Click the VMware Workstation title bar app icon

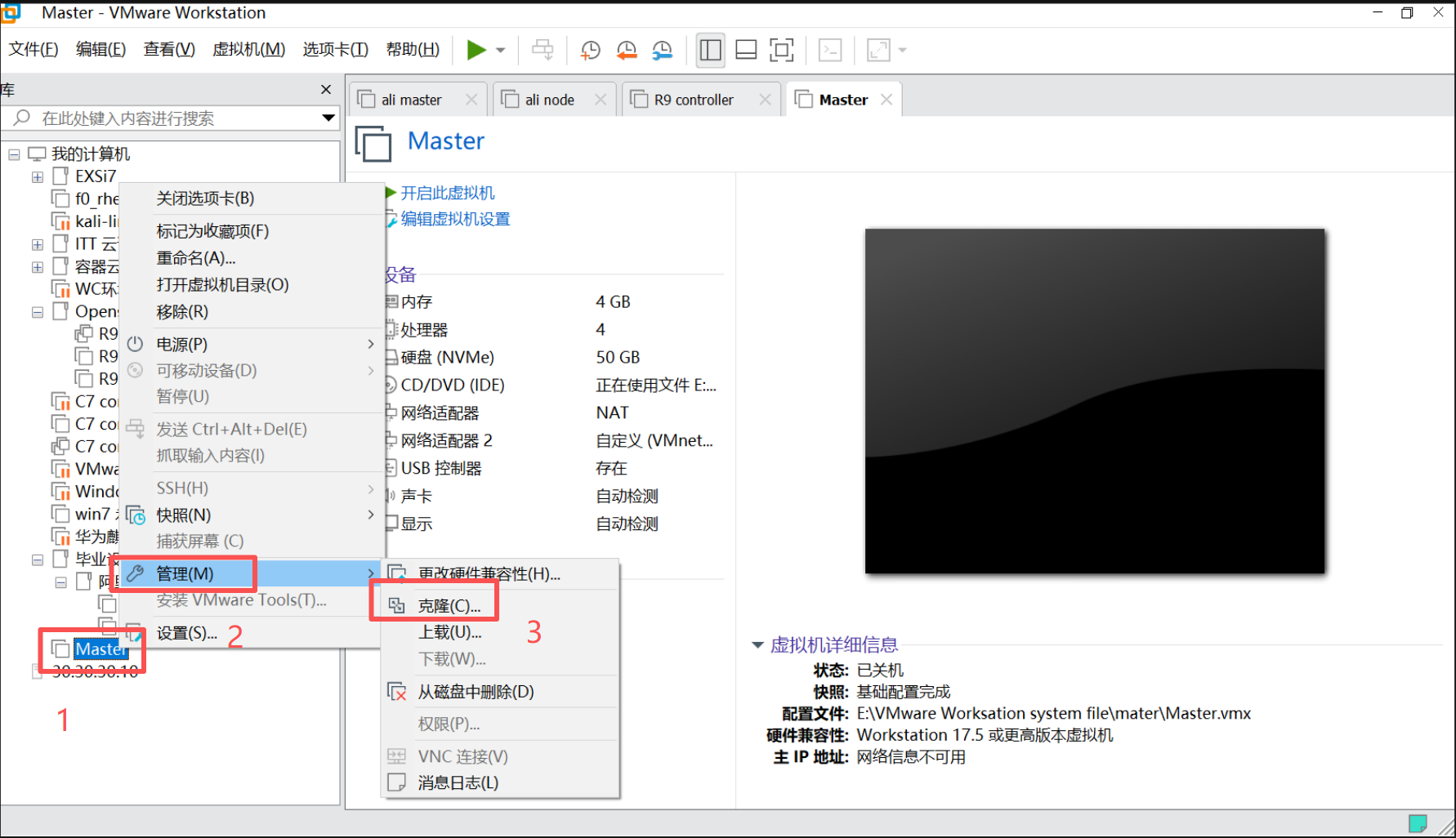(11, 12)
